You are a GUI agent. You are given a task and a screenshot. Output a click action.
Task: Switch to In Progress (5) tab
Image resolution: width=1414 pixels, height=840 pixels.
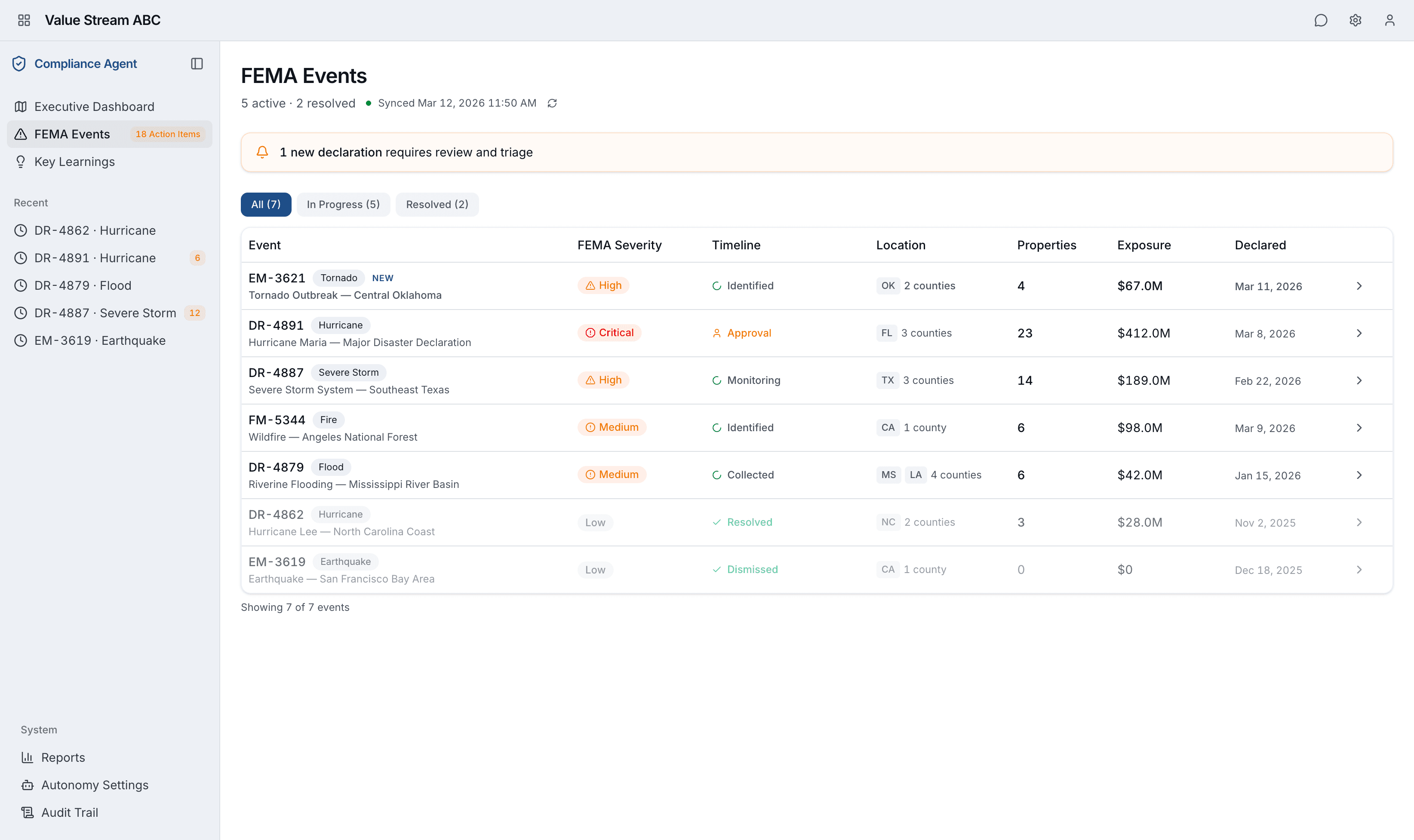pos(343,204)
